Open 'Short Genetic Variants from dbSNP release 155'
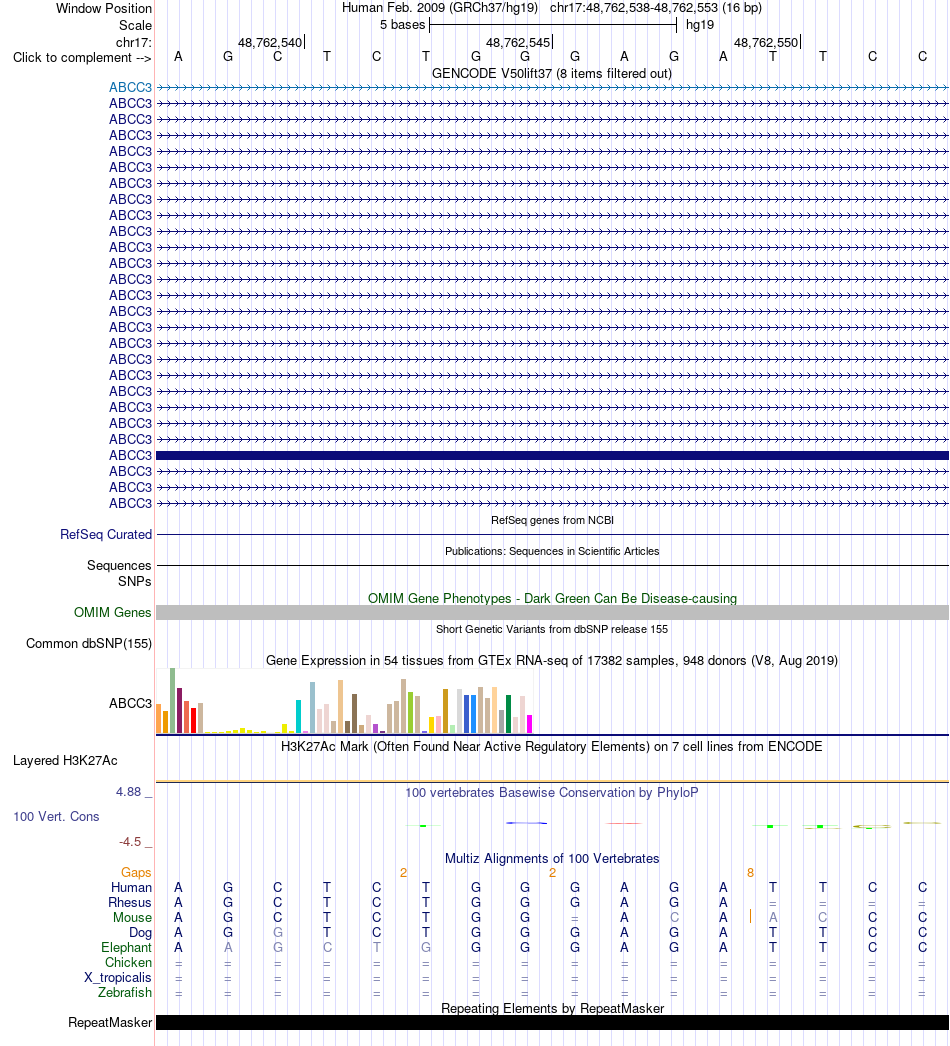Screen dimensions: 950x1046 [552, 629]
